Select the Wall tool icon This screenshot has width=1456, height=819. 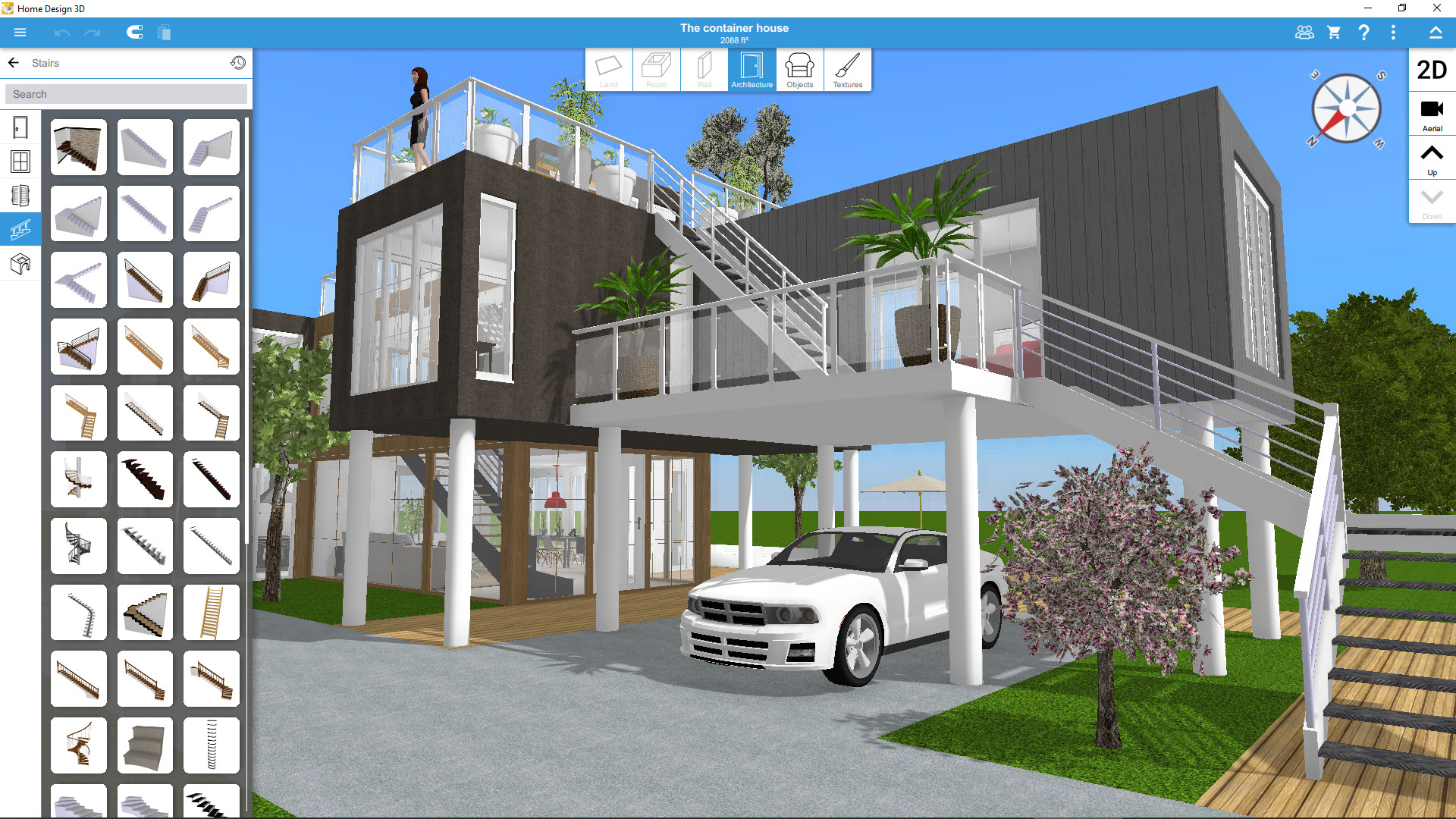pyautogui.click(x=703, y=70)
